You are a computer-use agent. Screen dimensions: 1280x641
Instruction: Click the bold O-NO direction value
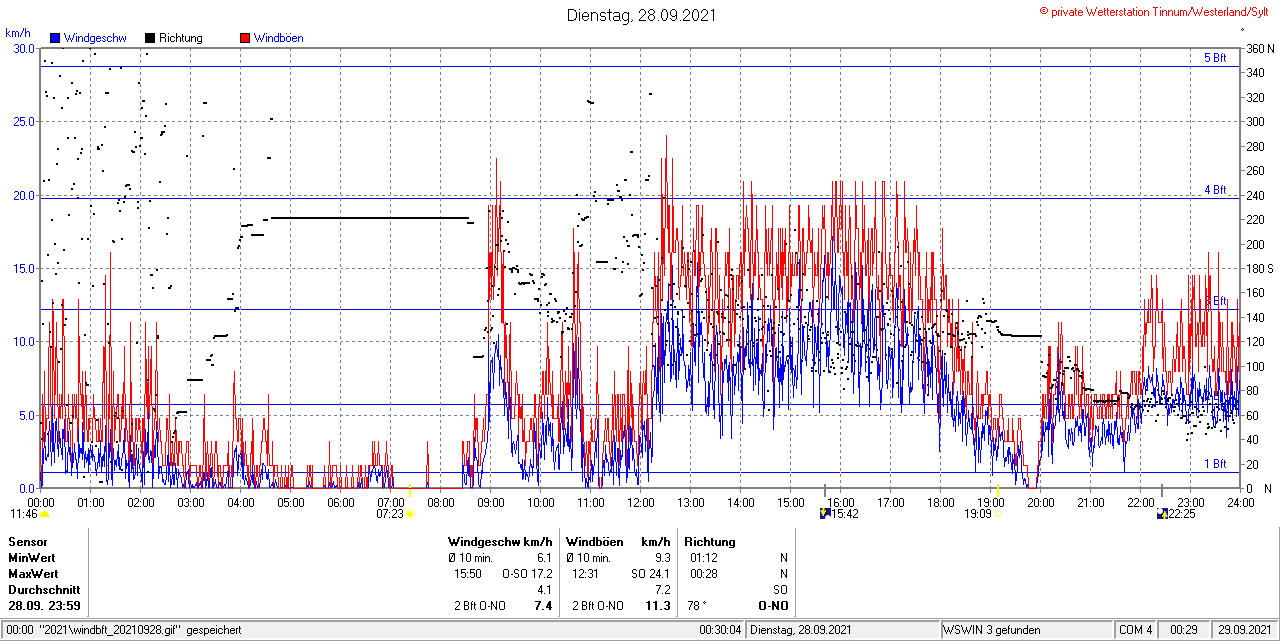coord(772,606)
